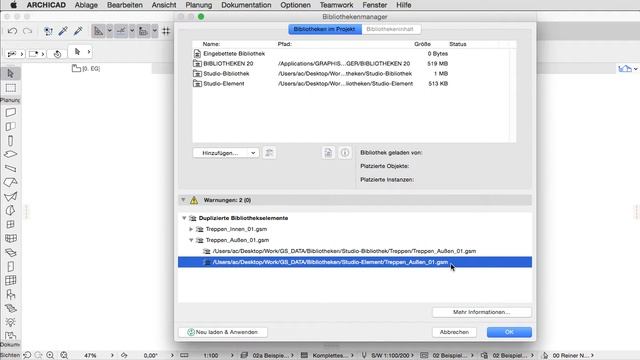Image resolution: width=640 pixels, height=360 pixels.
Task: Select the Studio-Bibliothek/Treppen duplicate path row
Action: pos(355,251)
